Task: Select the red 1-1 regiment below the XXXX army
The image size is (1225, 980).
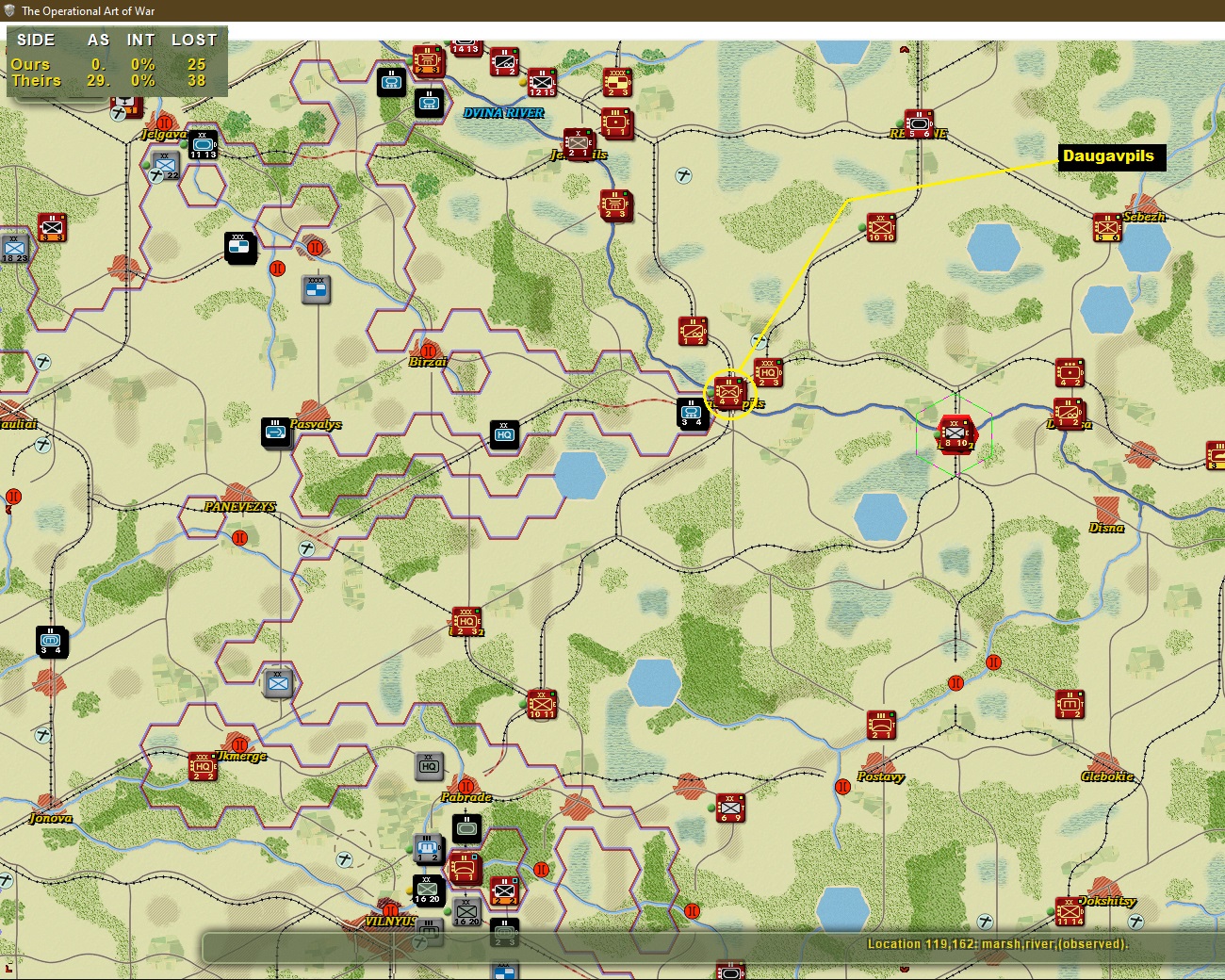Action: 617,123
